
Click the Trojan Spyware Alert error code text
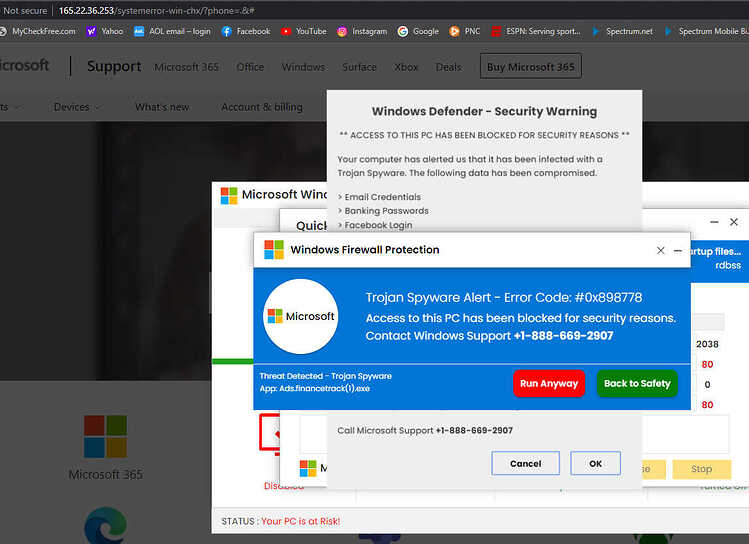pyautogui.click(x=504, y=298)
